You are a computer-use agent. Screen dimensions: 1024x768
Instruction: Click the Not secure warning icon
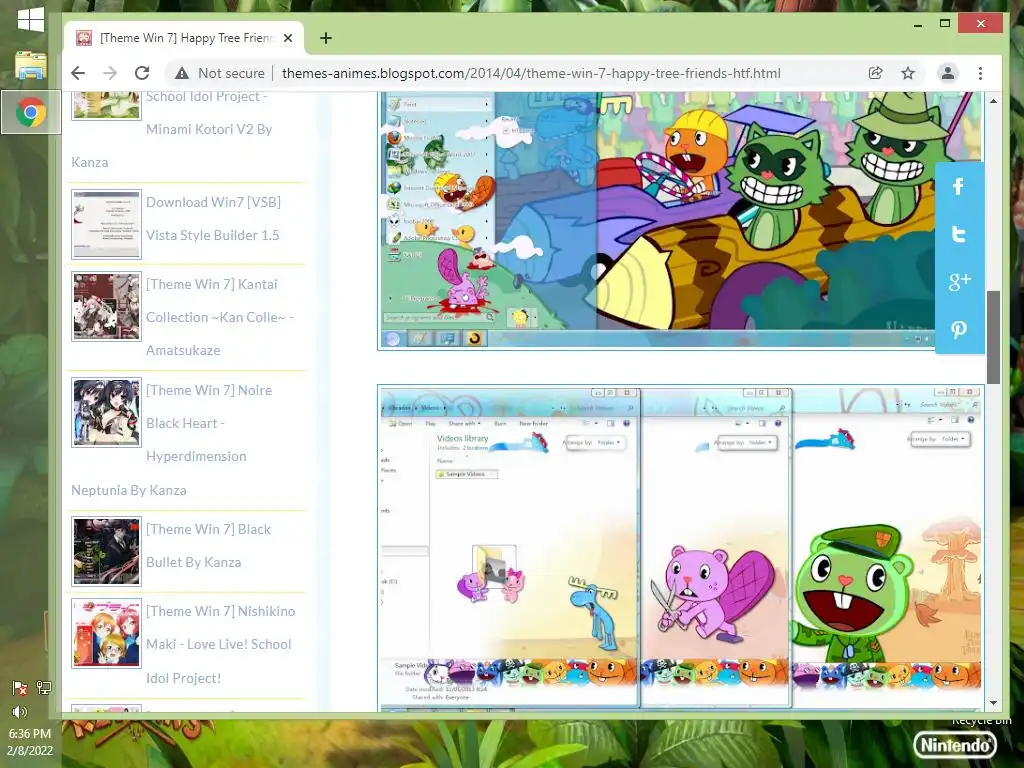182,73
